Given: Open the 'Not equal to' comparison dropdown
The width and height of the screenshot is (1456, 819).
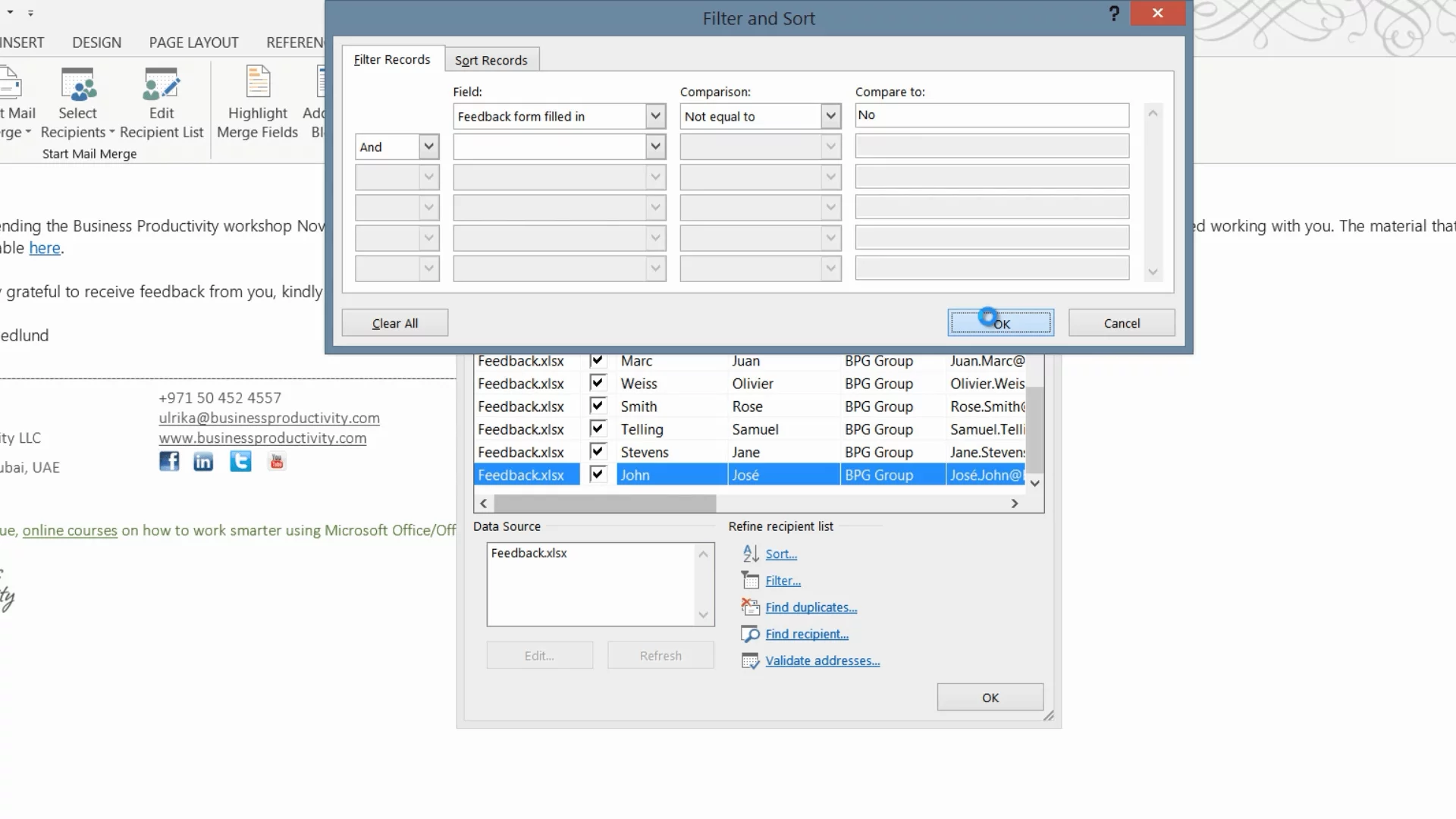Looking at the screenshot, I should point(830,116).
